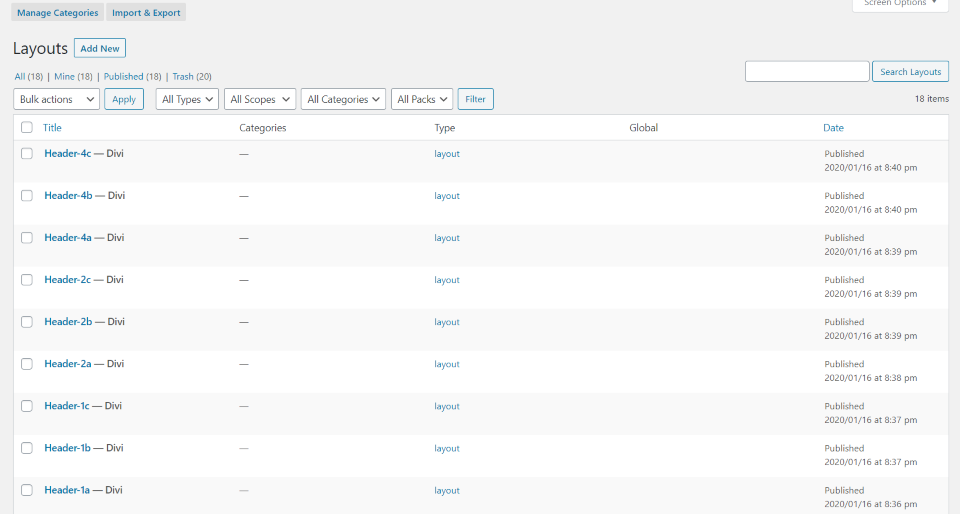Open the All Types dropdown
The image size is (960, 514).
pos(187,99)
